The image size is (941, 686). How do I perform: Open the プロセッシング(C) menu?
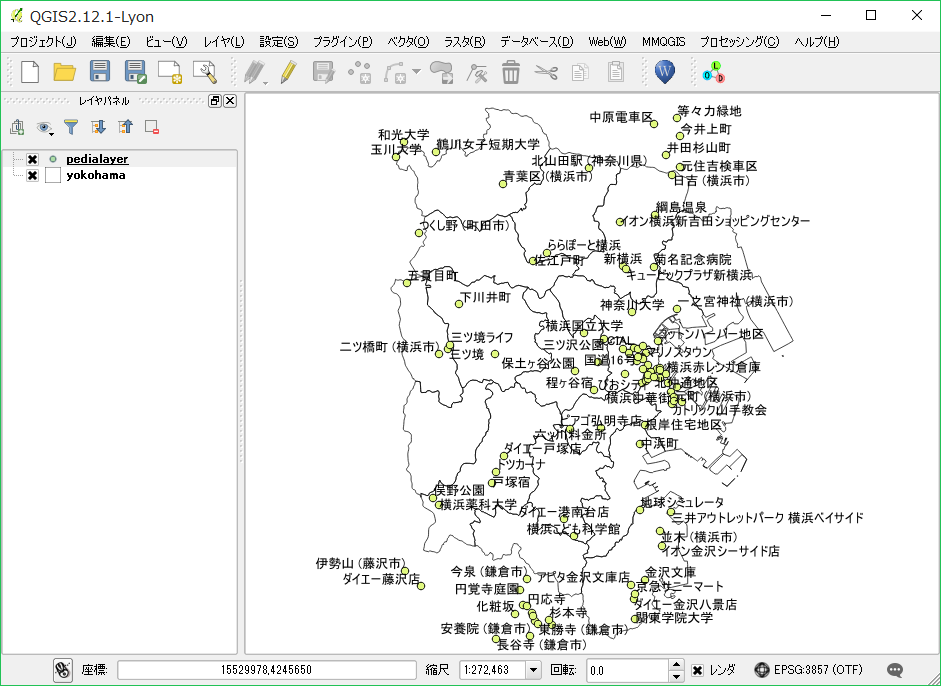[x=739, y=41]
